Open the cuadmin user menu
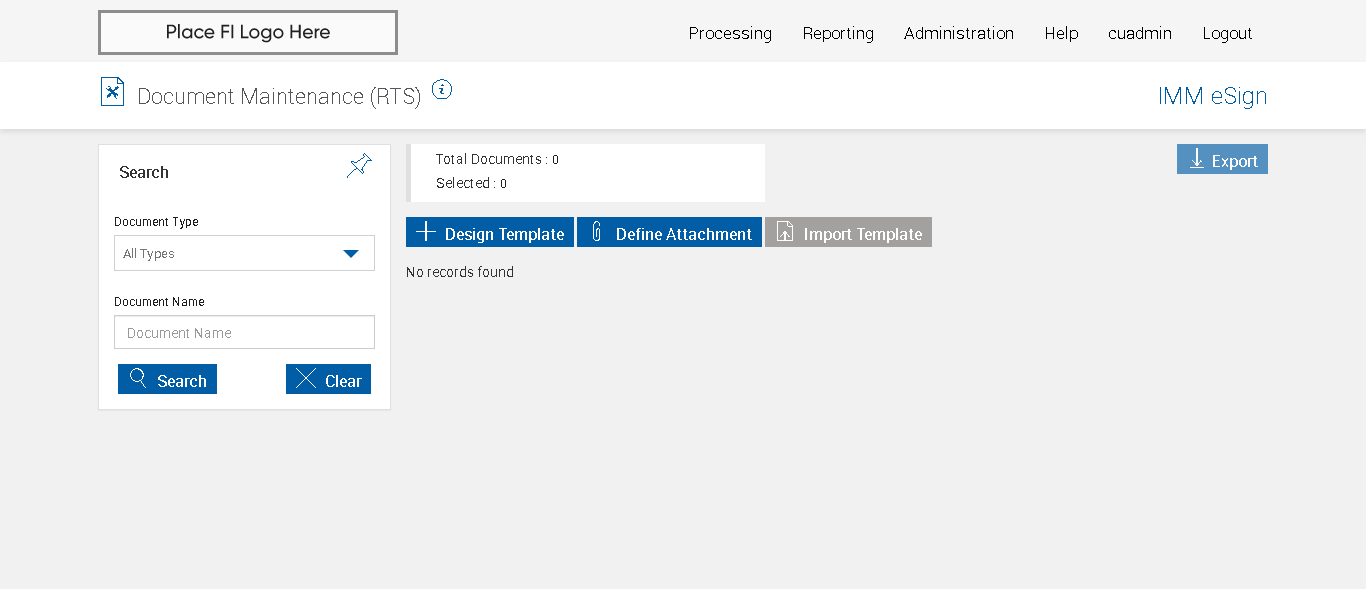1366x589 pixels. click(1139, 33)
